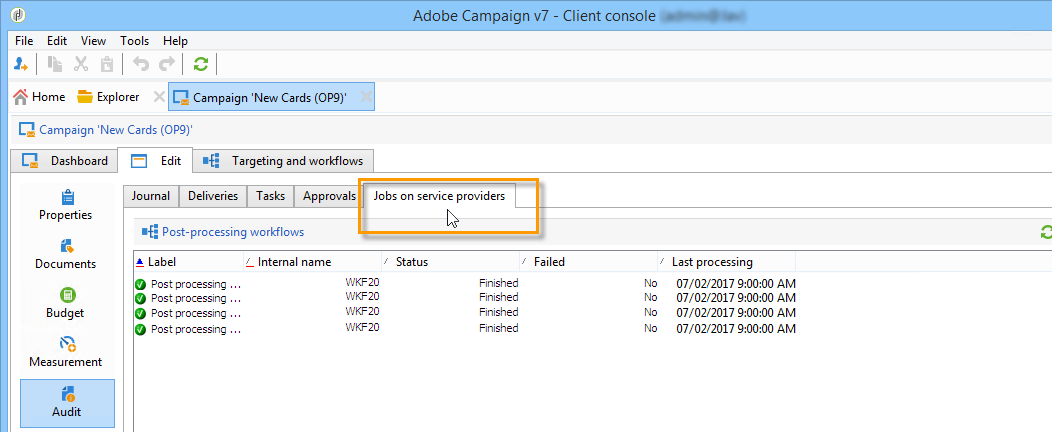Screen dimensions: 1052x432
Task: Open the Tools menu
Action: tap(135, 41)
